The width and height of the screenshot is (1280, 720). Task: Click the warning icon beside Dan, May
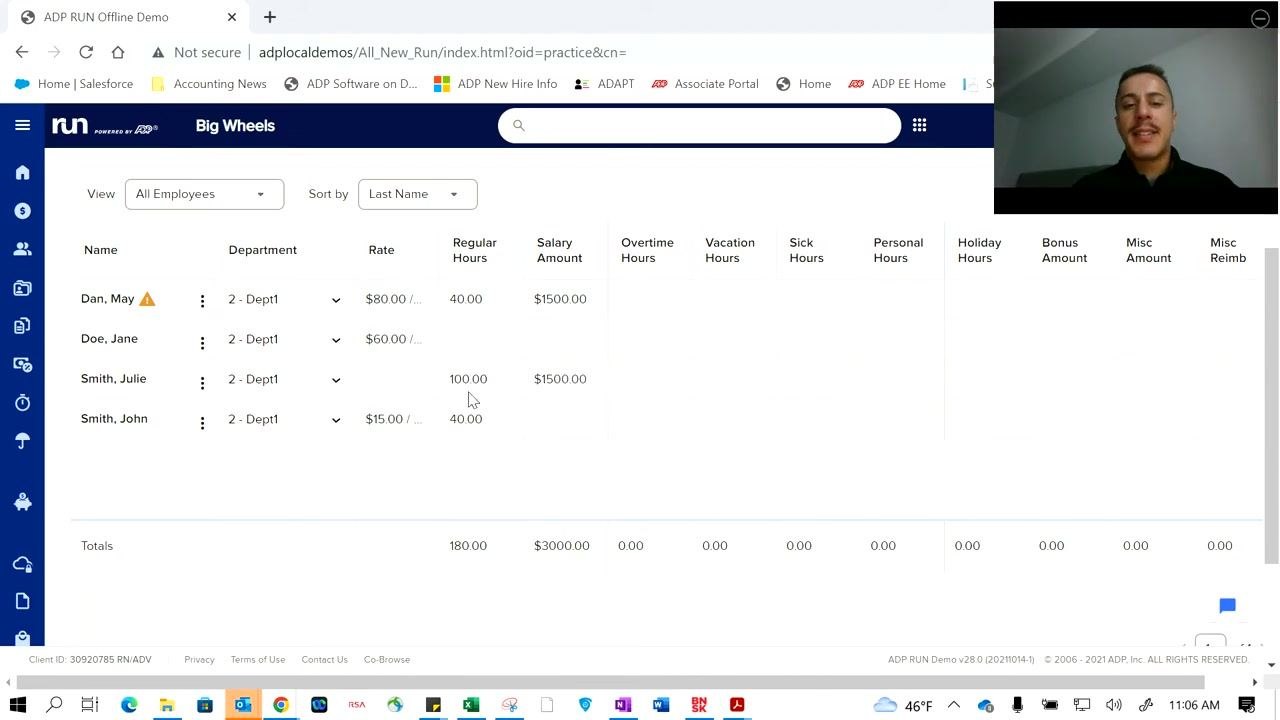tap(147, 299)
